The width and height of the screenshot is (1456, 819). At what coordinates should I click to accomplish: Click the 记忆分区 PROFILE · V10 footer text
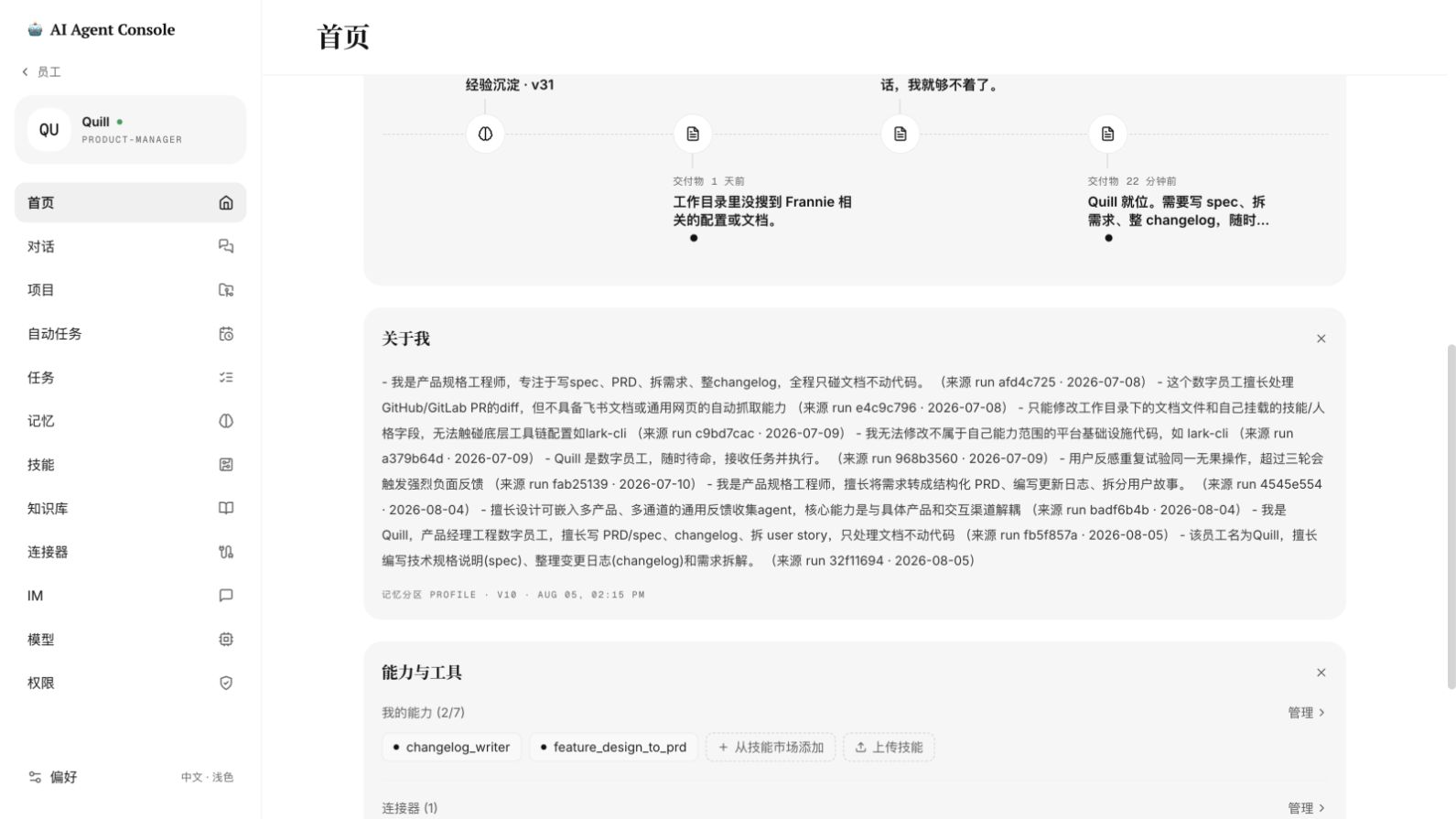513,595
